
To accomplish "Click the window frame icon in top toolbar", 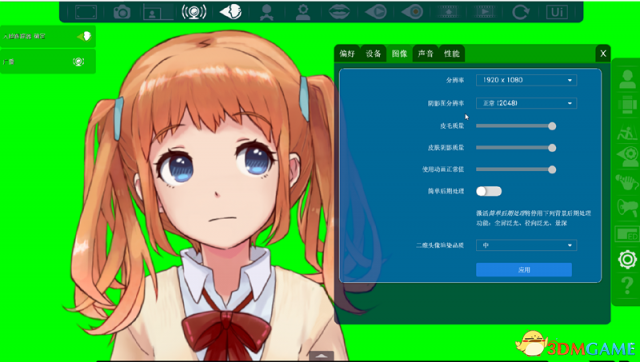I will click(86, 12).
